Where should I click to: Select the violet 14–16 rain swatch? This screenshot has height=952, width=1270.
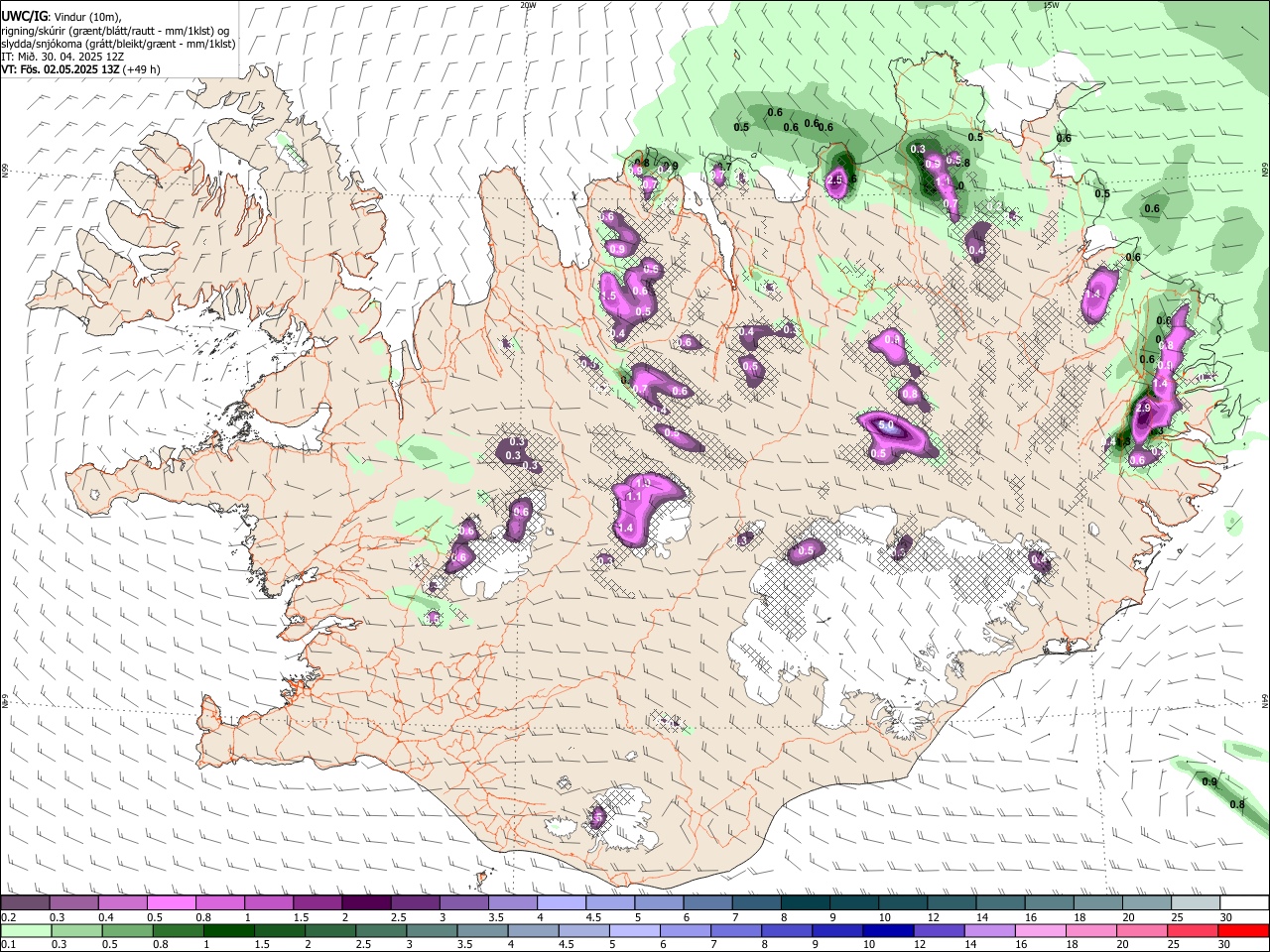(991, 931)
